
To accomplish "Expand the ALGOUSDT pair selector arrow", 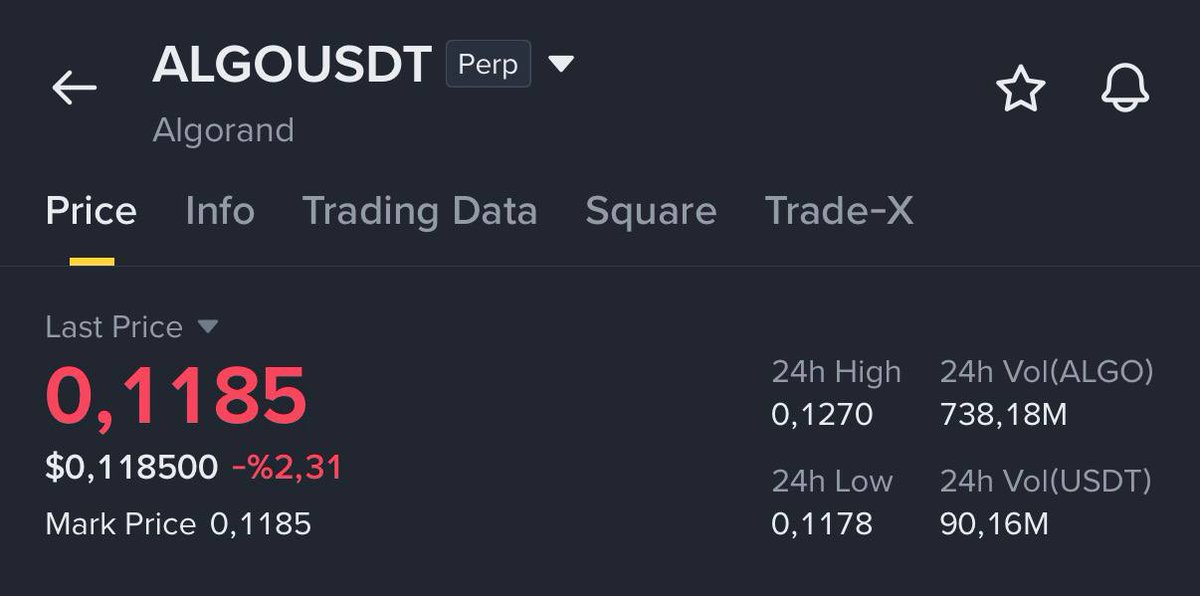I will click(561, 64).
